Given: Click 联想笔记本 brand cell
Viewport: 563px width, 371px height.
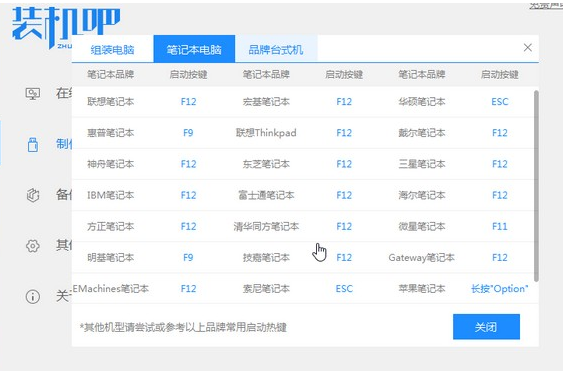Looking at the screenshot, I should click(111, 102).
